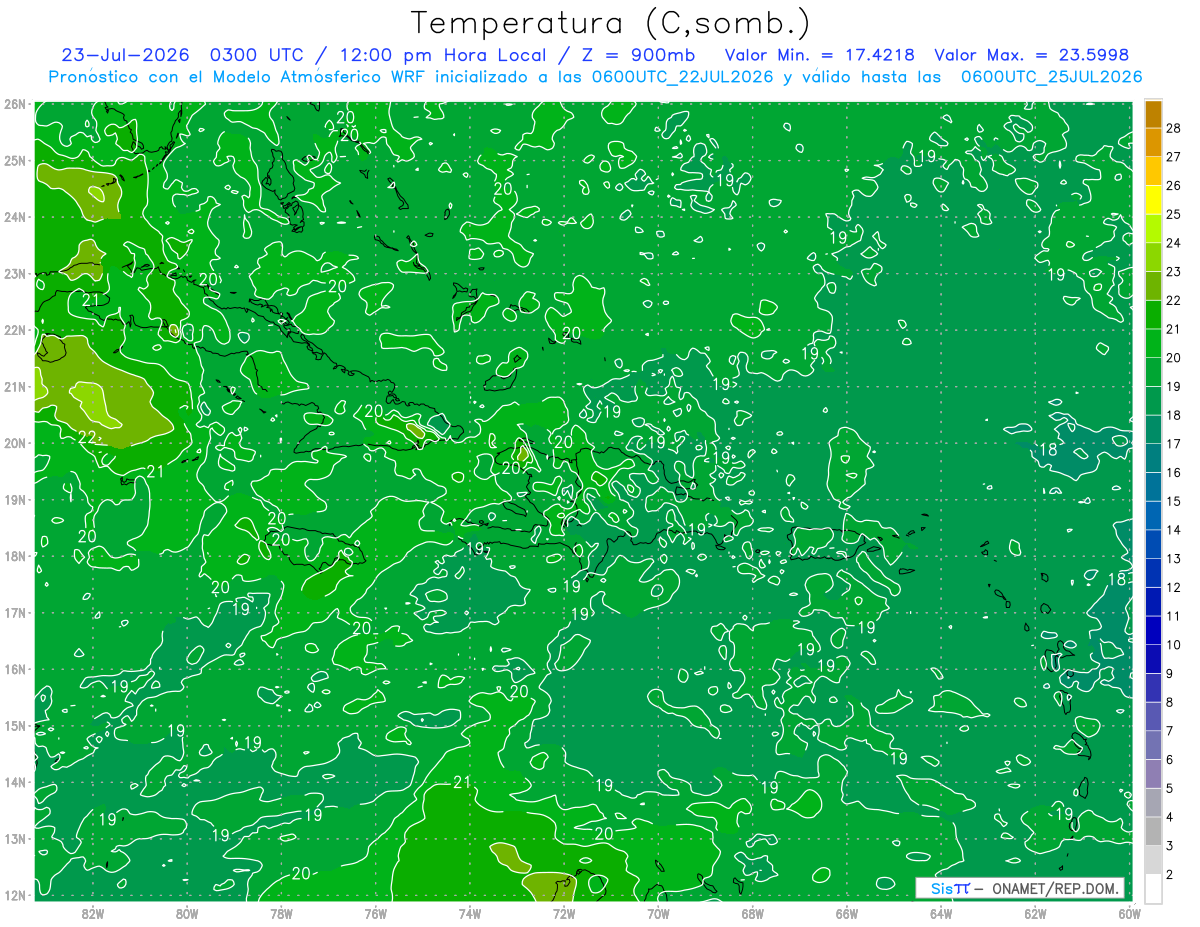Click the '19N' latitude axis label
This screenshot has height=927, width=1200.
[14, 499]
